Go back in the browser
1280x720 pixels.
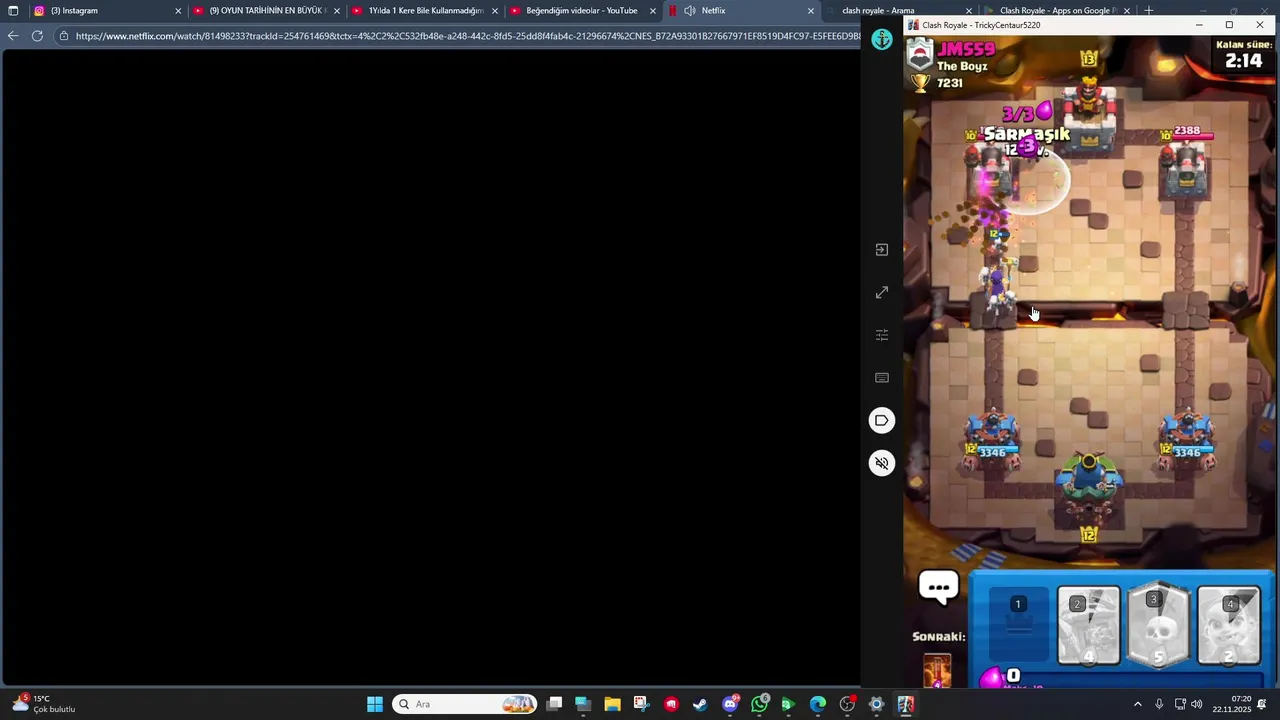[x=13, y=36]
